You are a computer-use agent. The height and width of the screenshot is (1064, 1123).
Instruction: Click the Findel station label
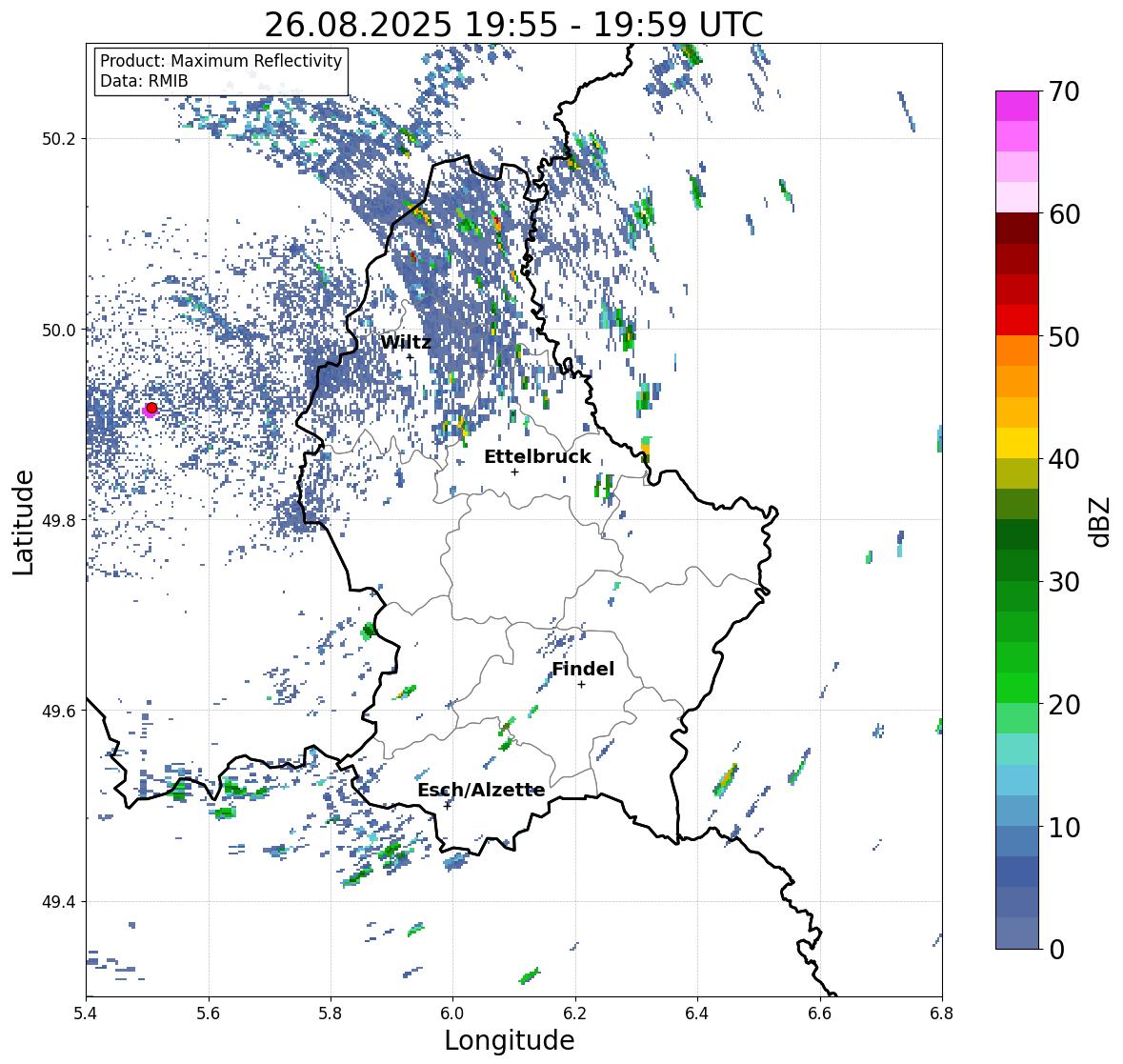click(583, 669)
